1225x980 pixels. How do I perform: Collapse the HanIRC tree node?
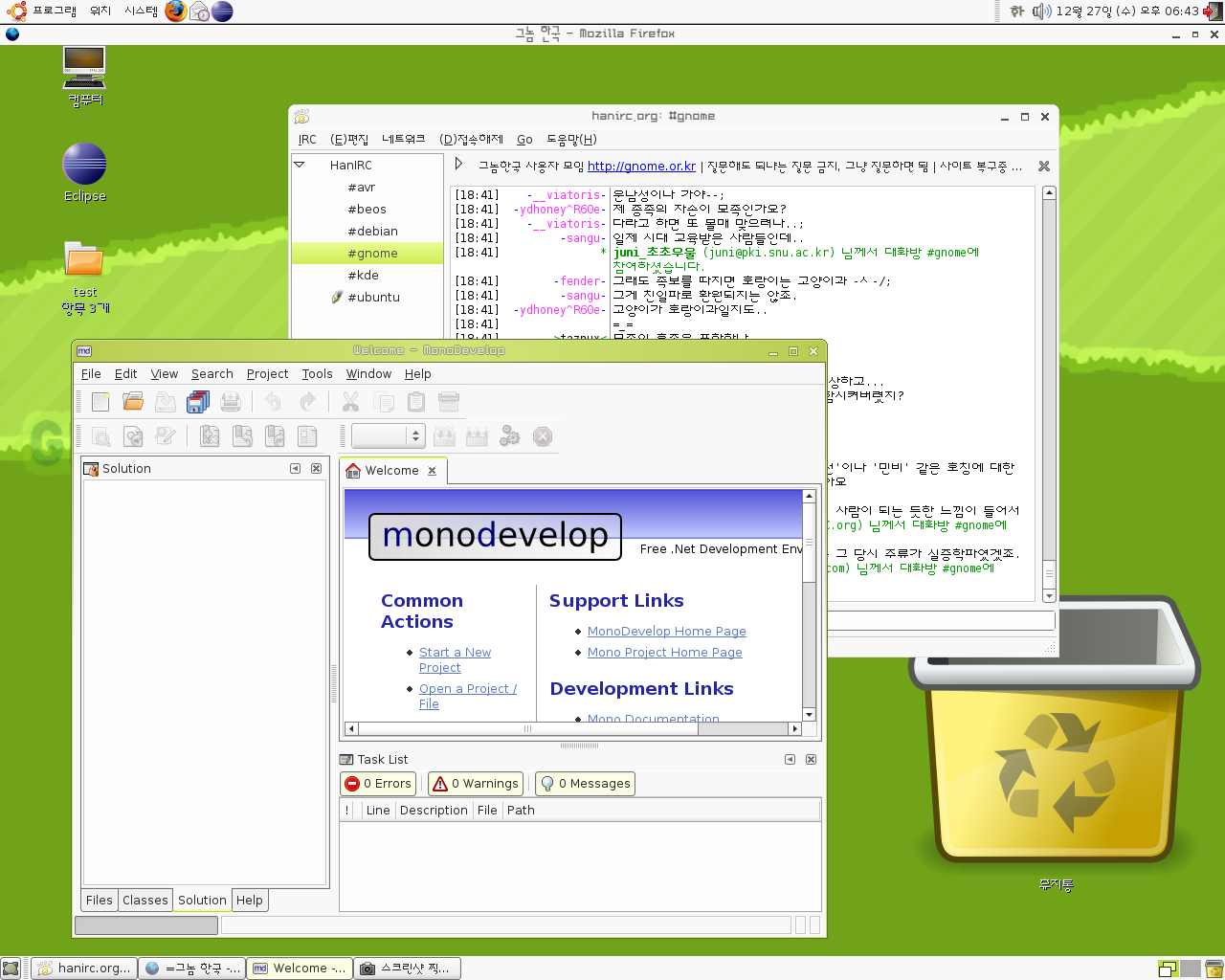(x=300, y=165)
